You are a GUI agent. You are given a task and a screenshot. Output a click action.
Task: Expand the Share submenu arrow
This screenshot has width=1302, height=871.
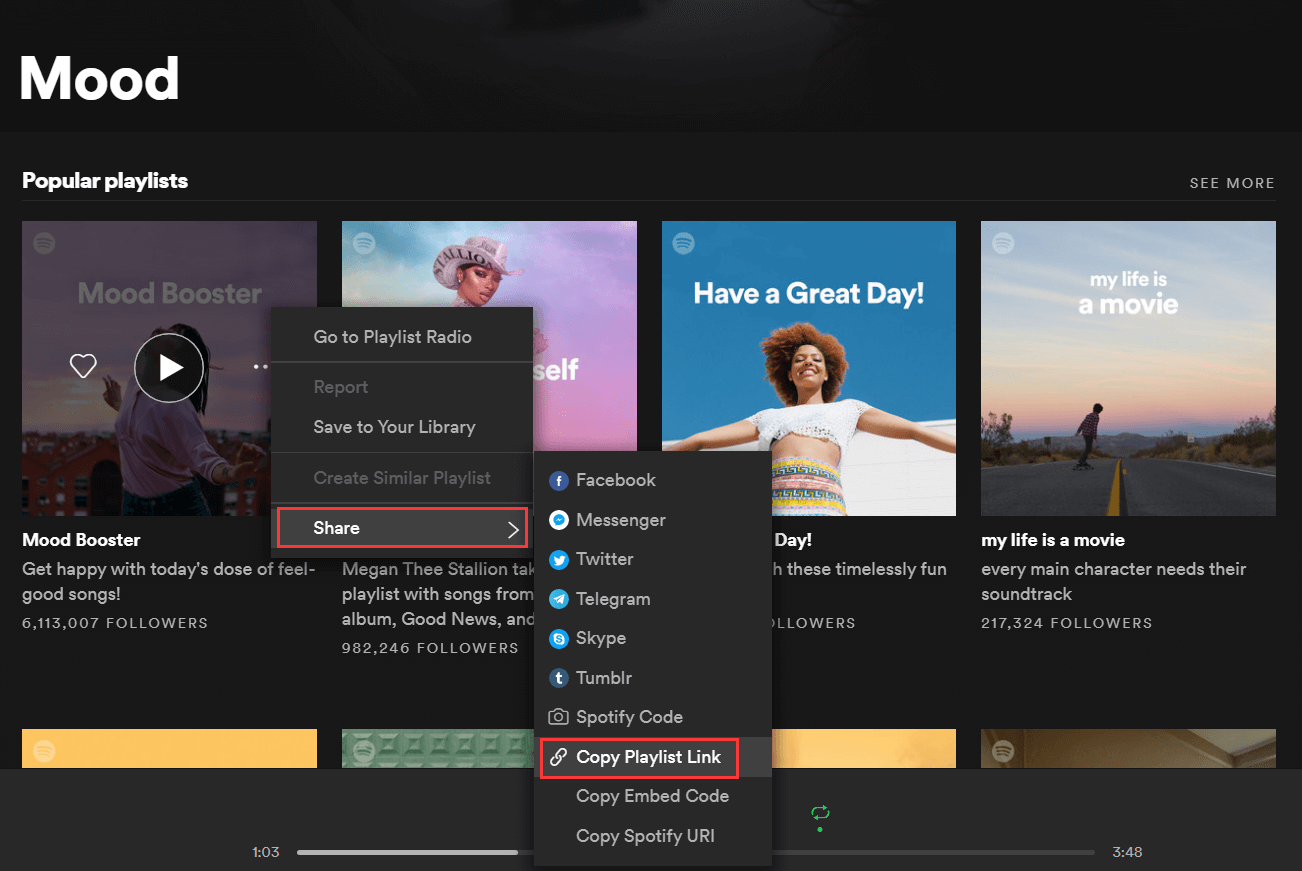click(x=513, y=529)
